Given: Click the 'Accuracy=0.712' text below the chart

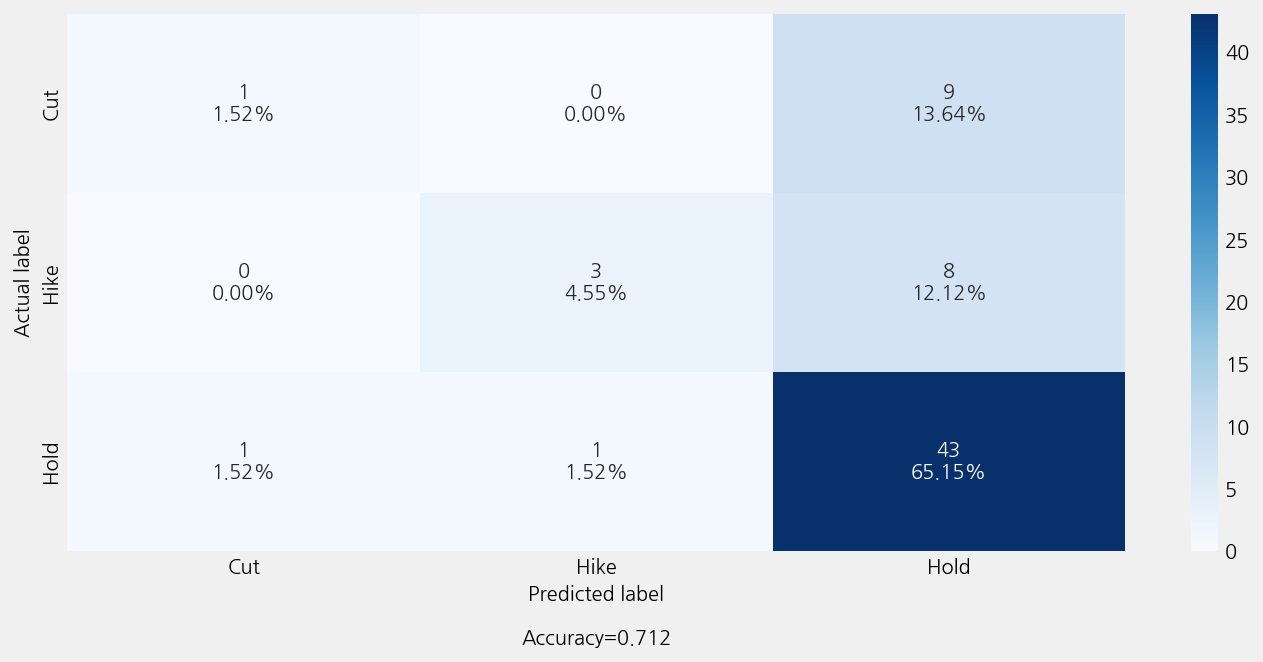Looking at the screenshot, I should (596, 638).
